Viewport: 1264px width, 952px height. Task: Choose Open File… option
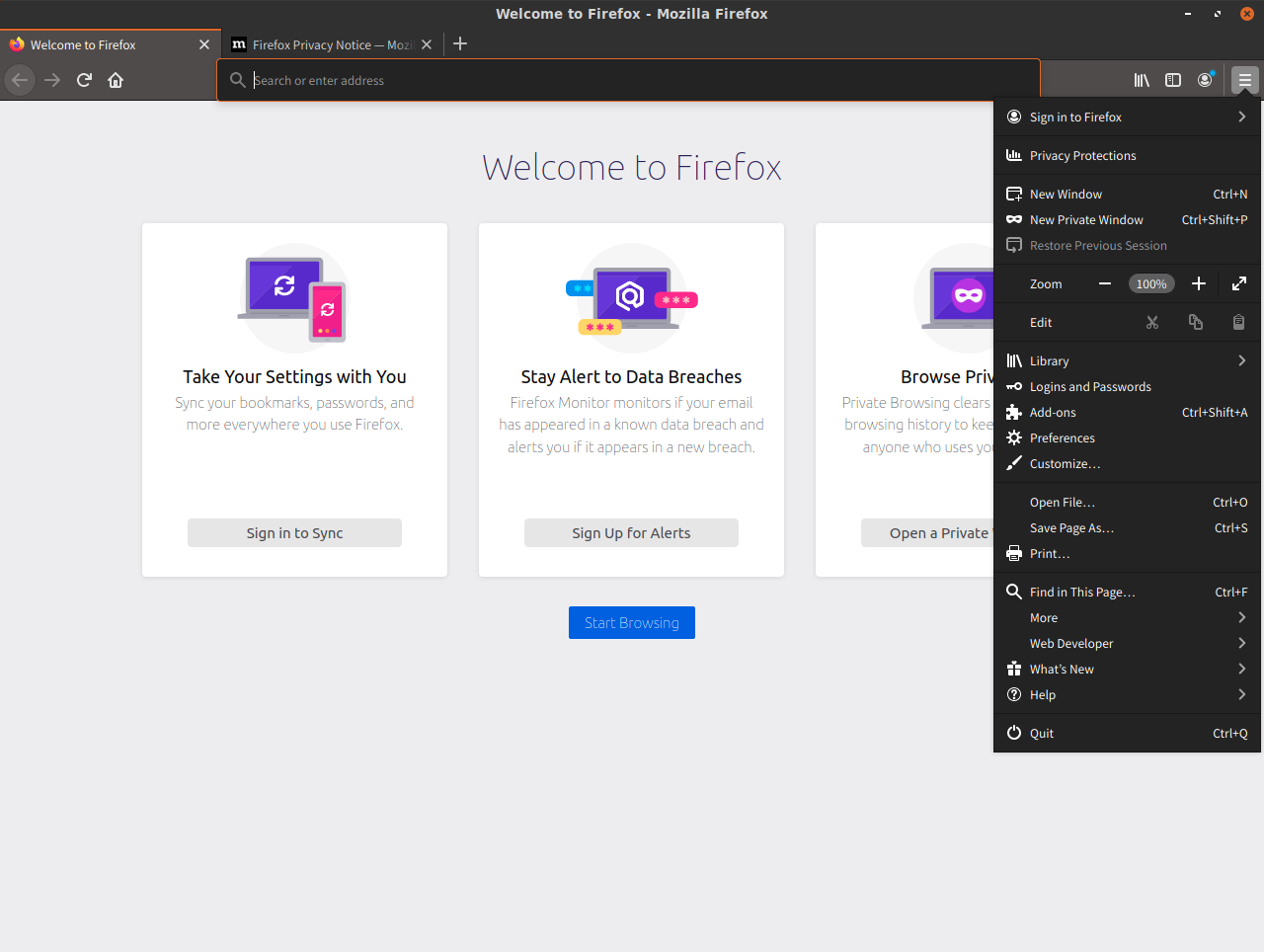click(1127, 502)
